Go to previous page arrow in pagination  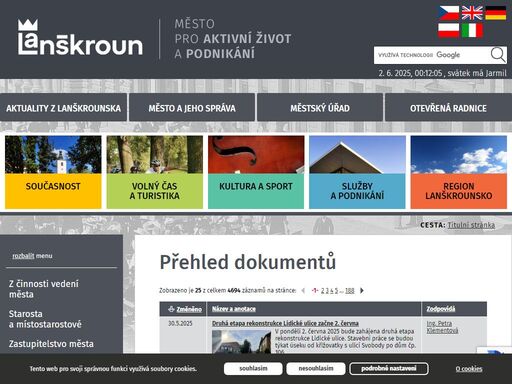coord(303,291)
